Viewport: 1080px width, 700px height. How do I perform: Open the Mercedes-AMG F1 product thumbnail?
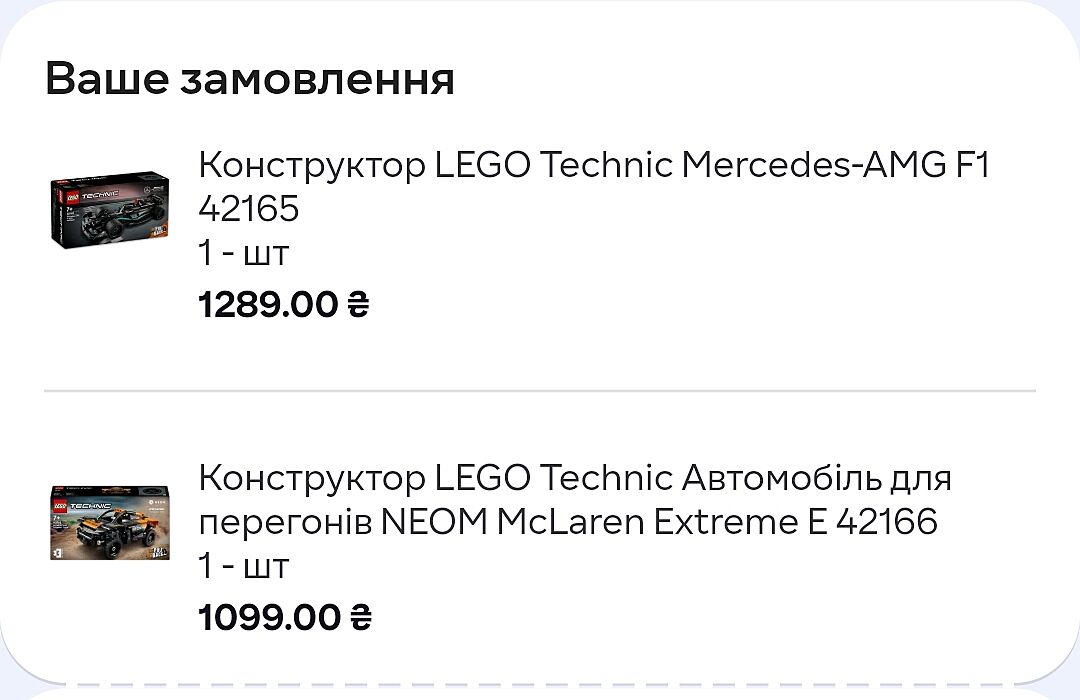tap(109, 209)
